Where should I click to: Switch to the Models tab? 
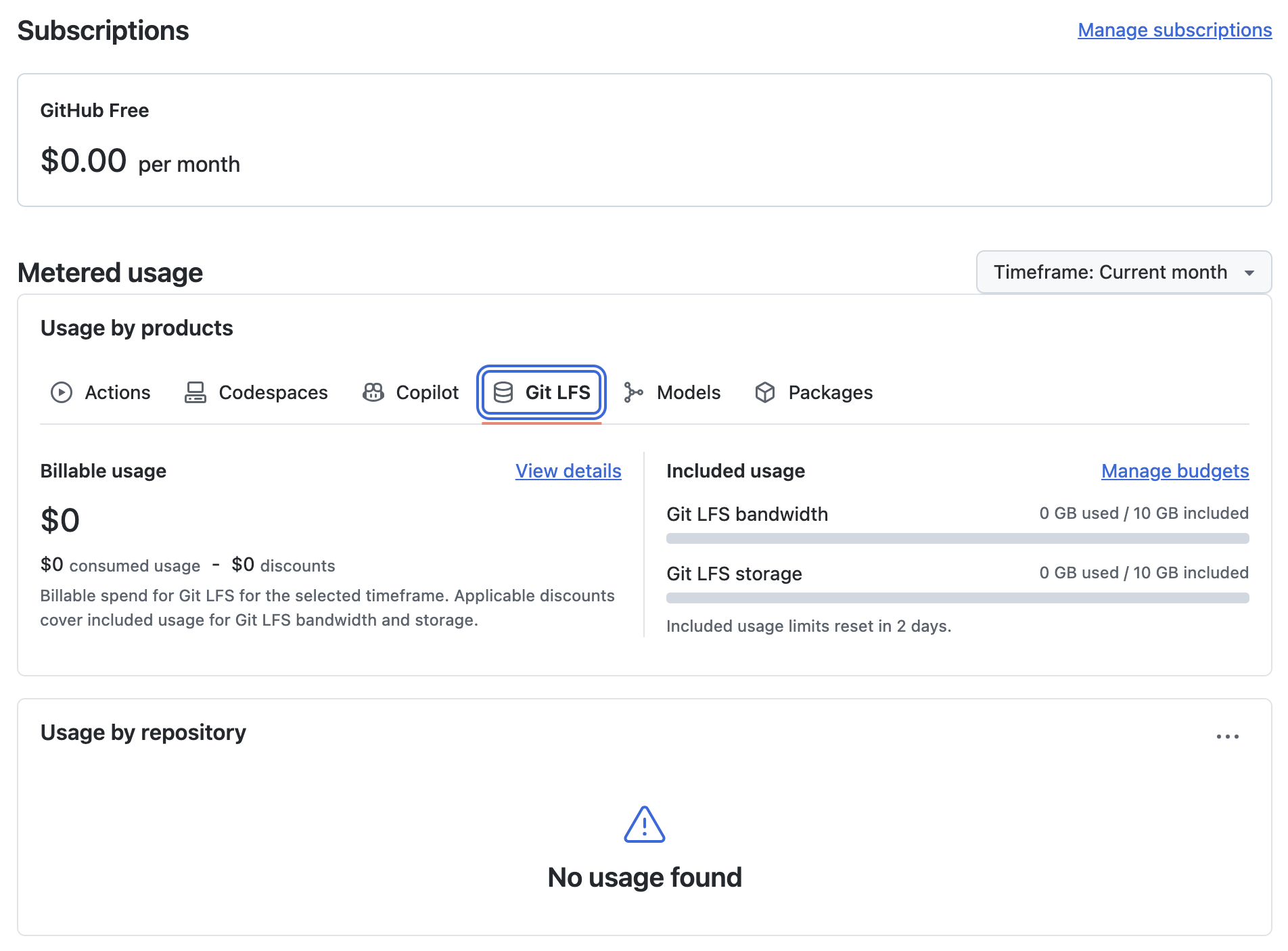tap(672, 392)
